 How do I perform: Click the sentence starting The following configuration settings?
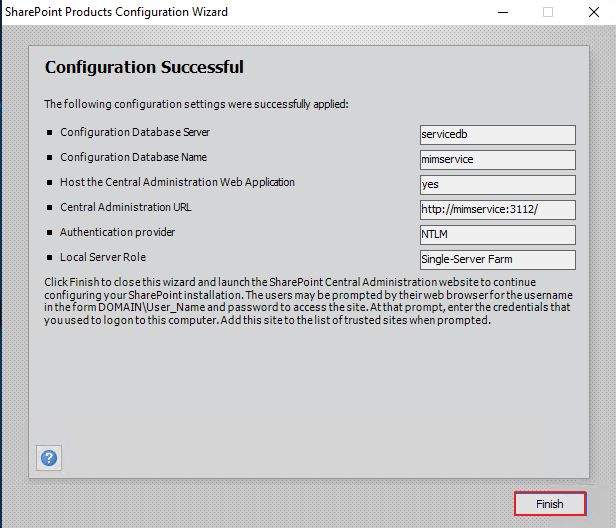(196, 104)
